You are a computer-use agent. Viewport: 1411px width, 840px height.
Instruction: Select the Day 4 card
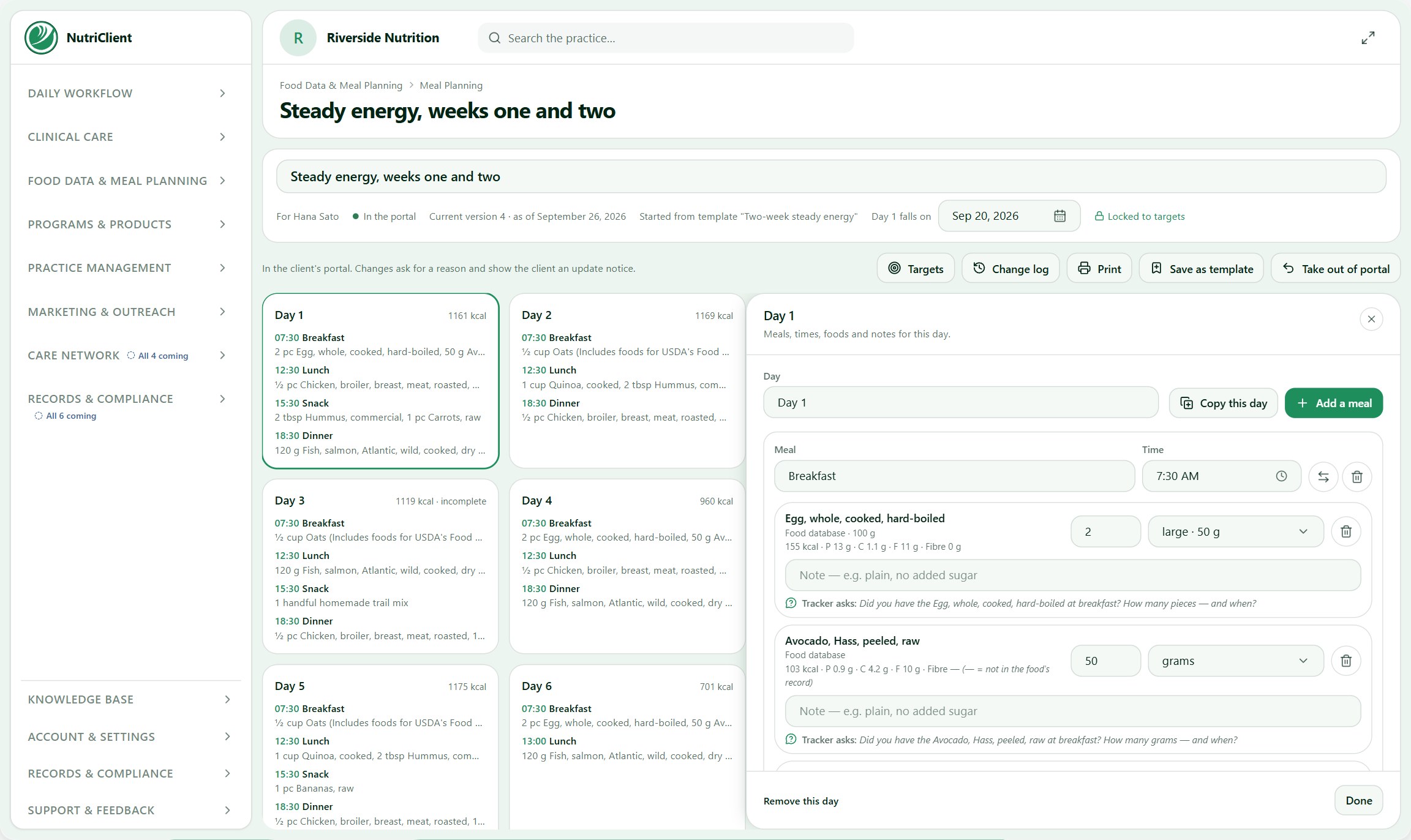627,566
